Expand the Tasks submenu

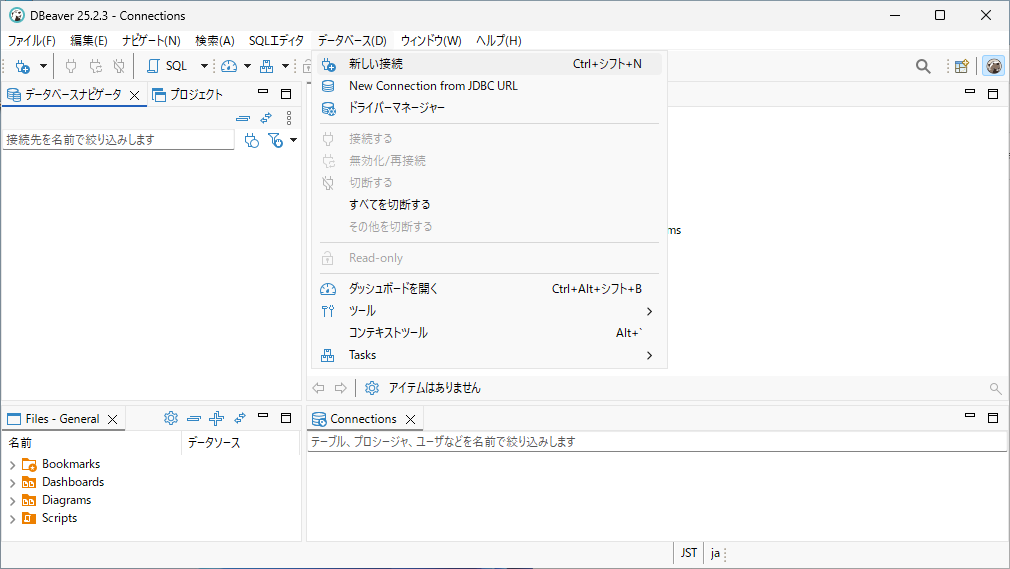point(490,355)
